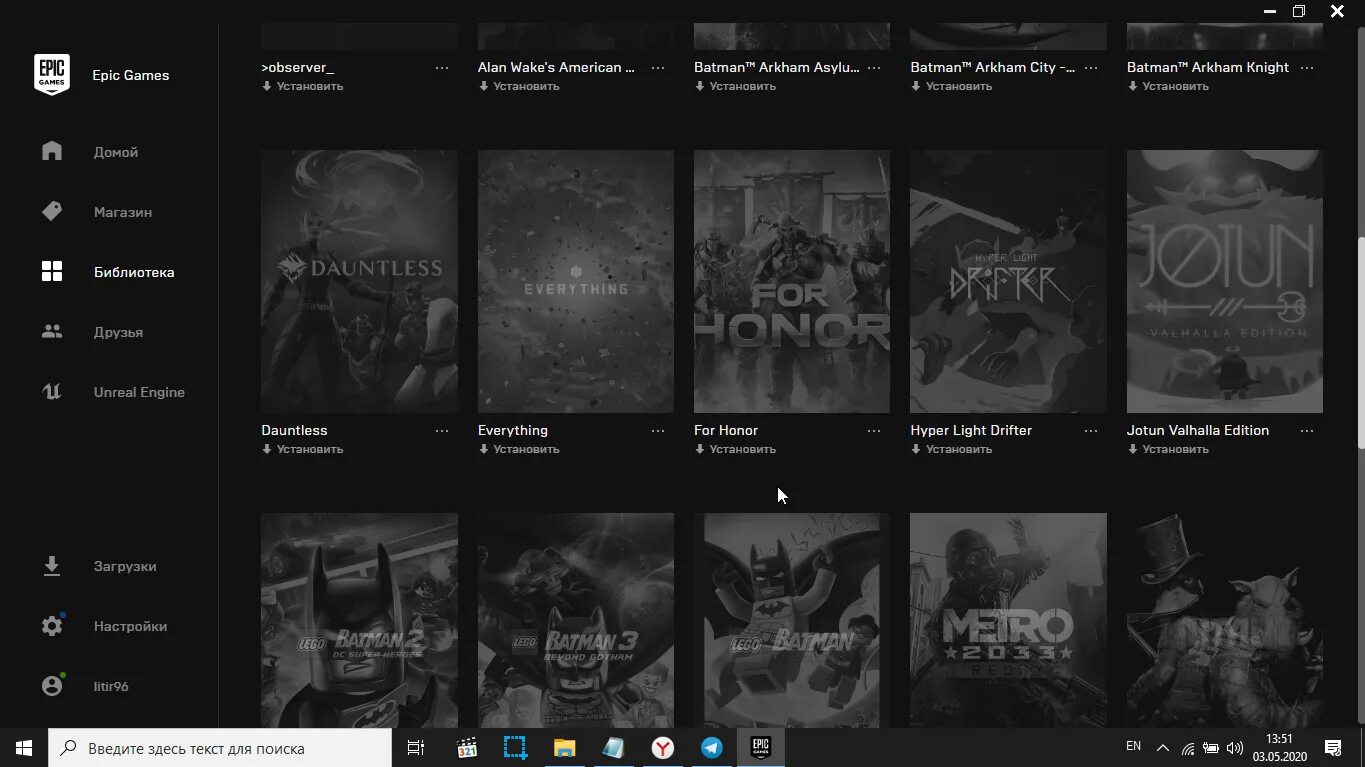The width and height of the screenshot is (1365, 767).
Task: Click the library vertical scrollbar
Action: coord(1359,343)
